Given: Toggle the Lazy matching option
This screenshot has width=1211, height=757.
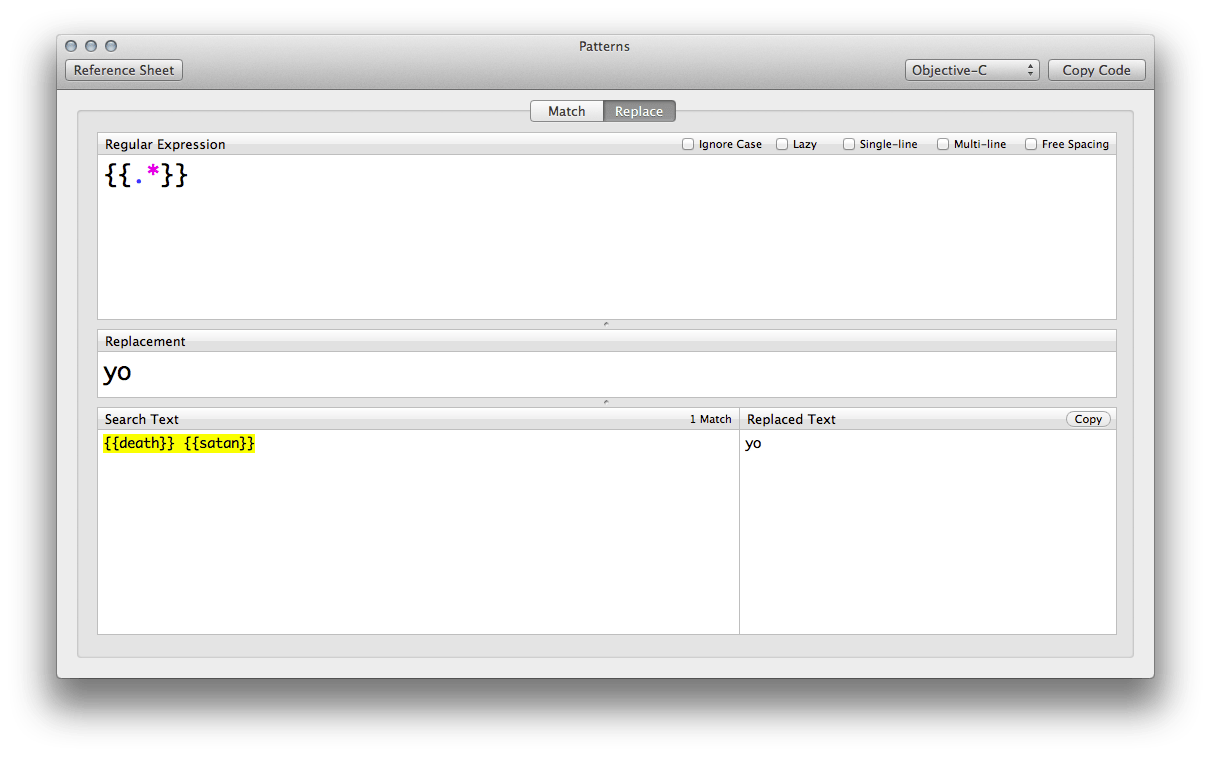Looking at the screenshot, I should click(x=782, y=144).
